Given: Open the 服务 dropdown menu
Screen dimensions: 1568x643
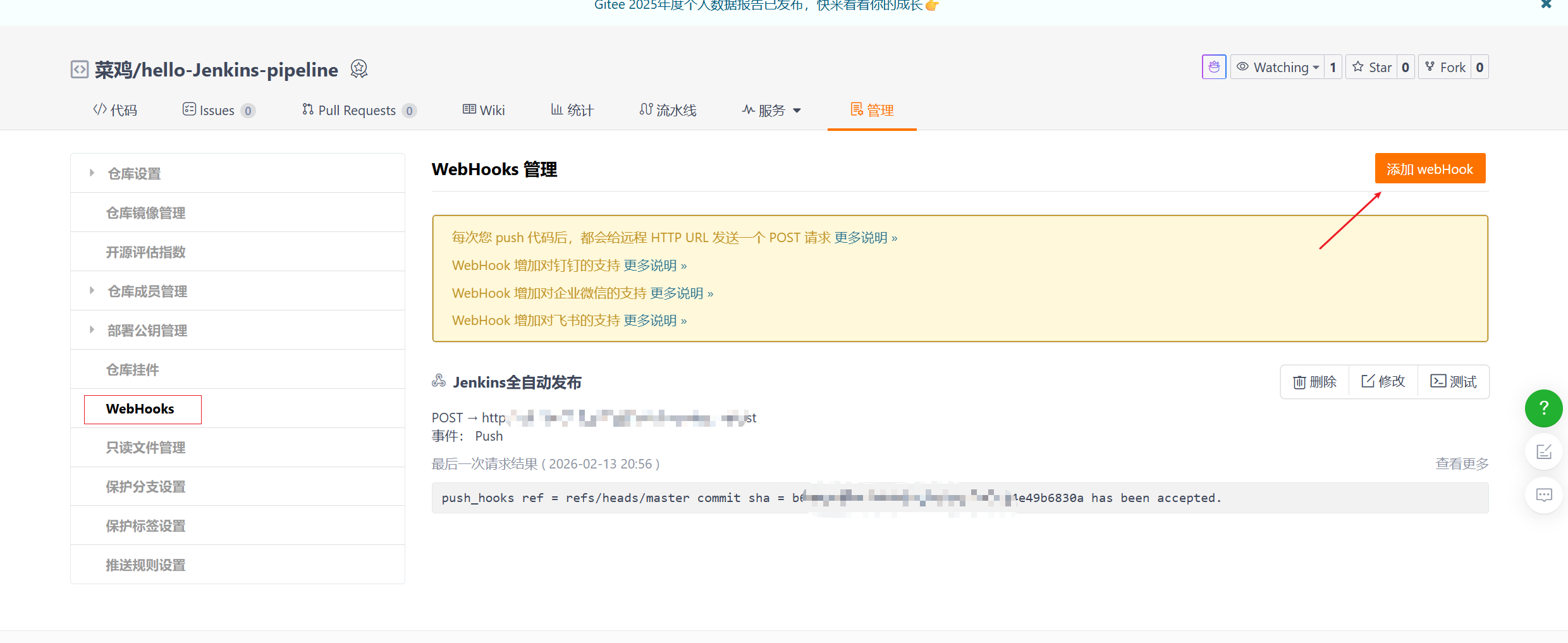Looking at the screenshot, I should (771, 110).
